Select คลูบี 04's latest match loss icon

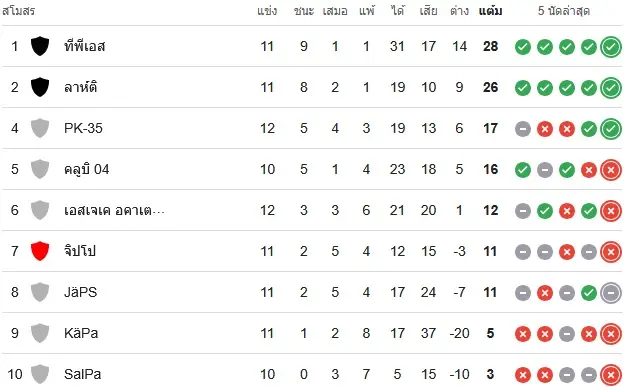(x=611, y=170)
